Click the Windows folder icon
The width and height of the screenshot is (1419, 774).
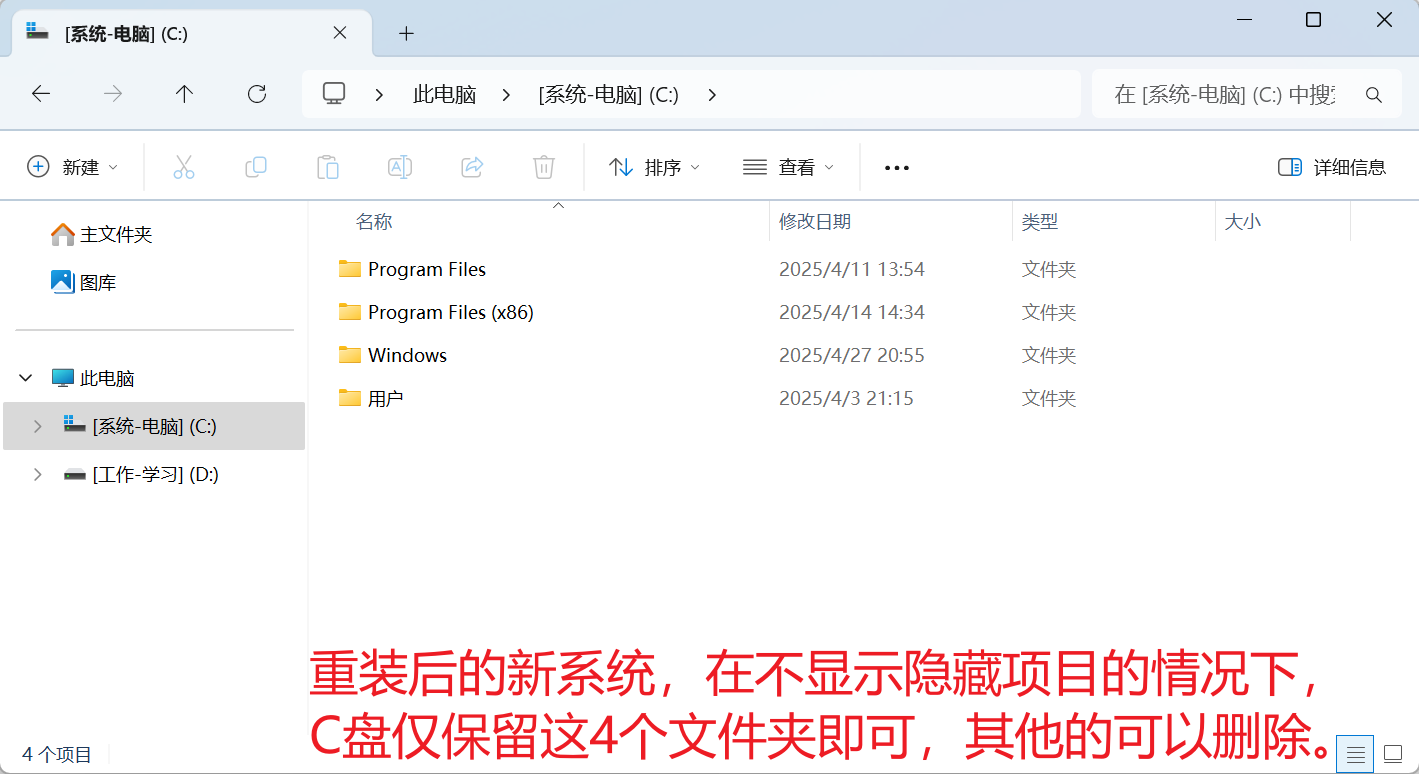pos(349,355)
